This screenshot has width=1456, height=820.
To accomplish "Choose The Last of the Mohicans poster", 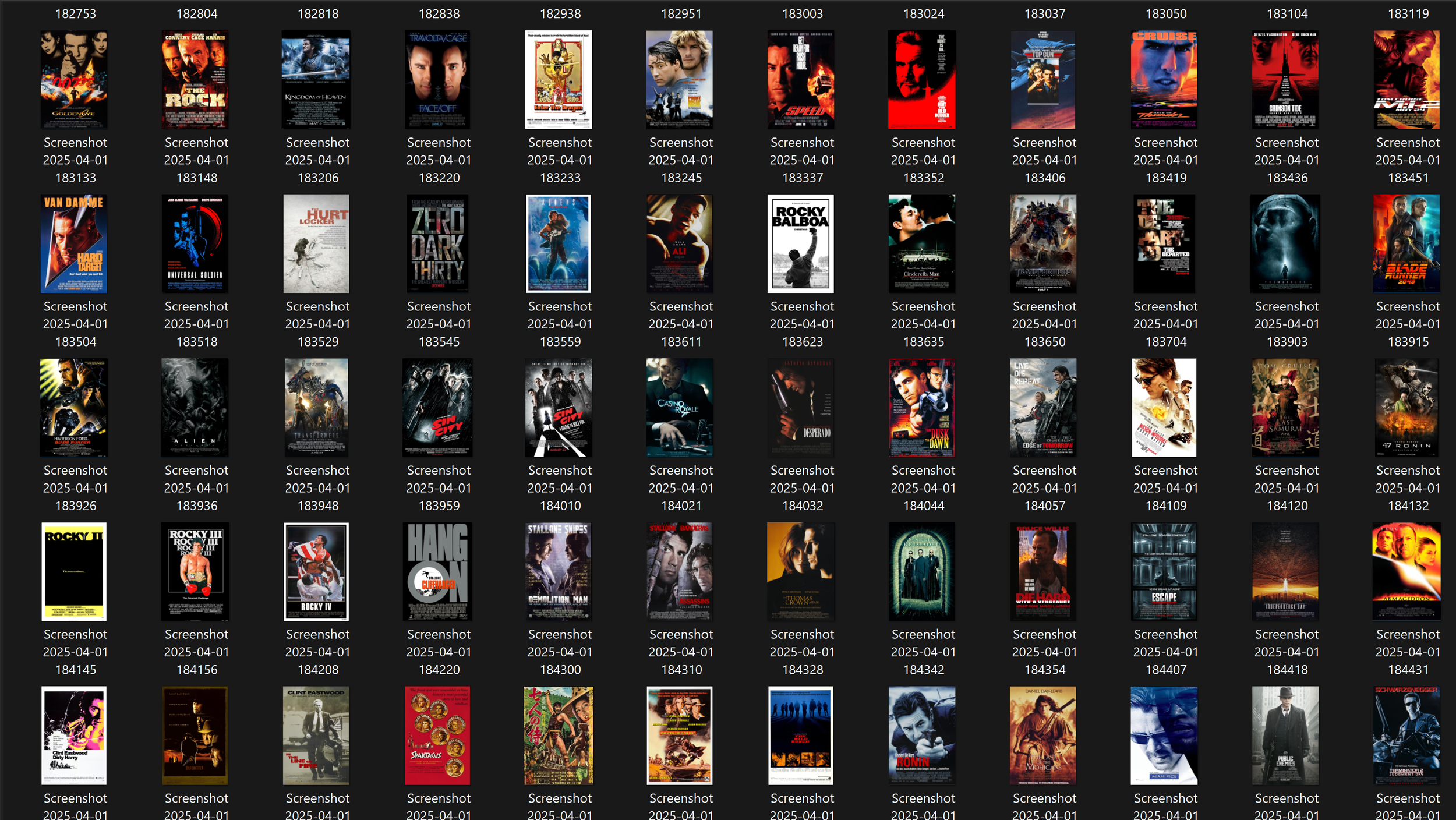I will (1043, 736).
